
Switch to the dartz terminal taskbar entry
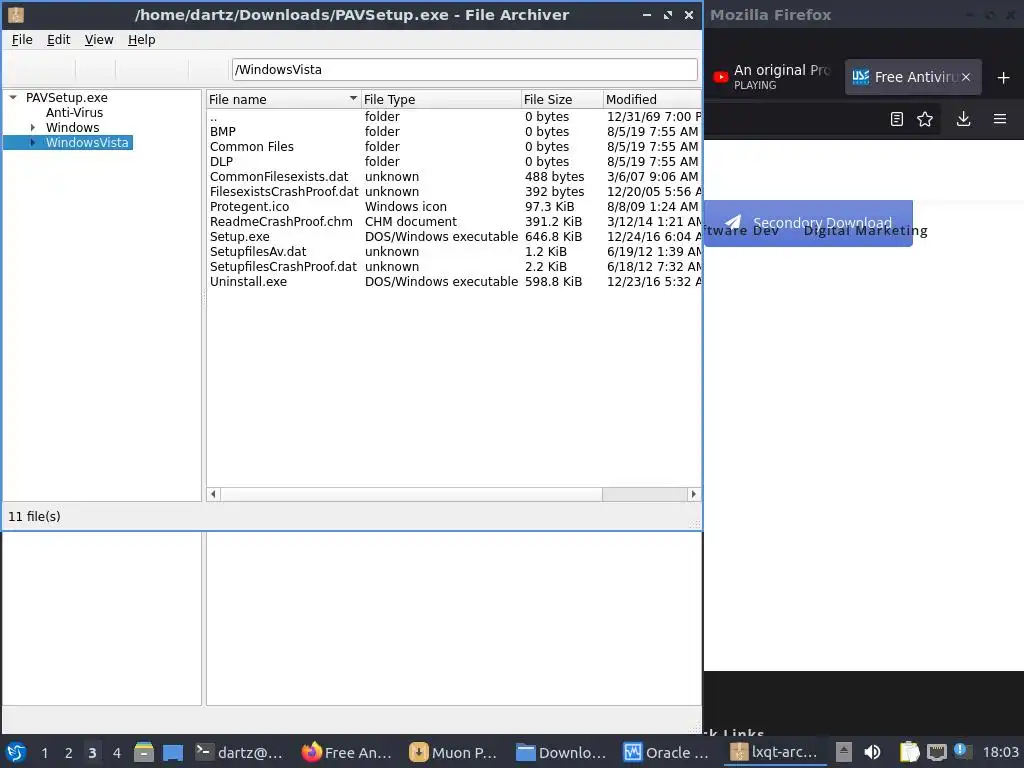tap(240, 752)
